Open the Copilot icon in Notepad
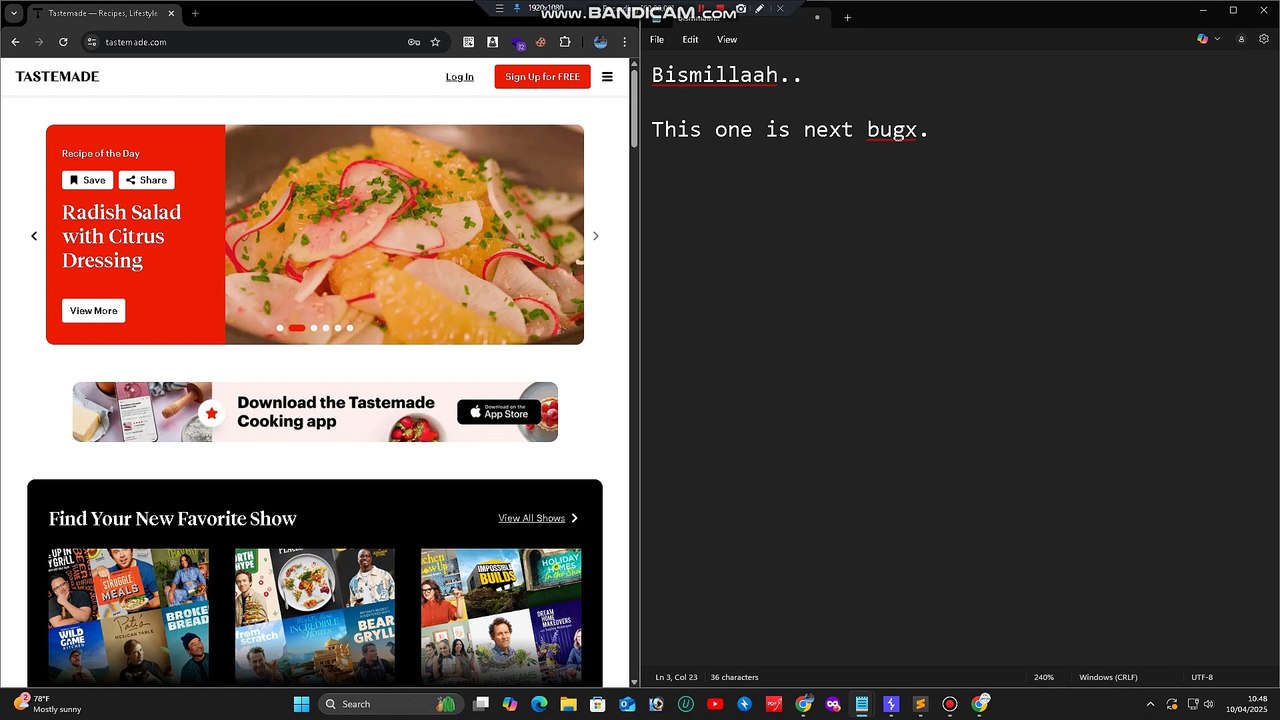 tap(1202, 39)
